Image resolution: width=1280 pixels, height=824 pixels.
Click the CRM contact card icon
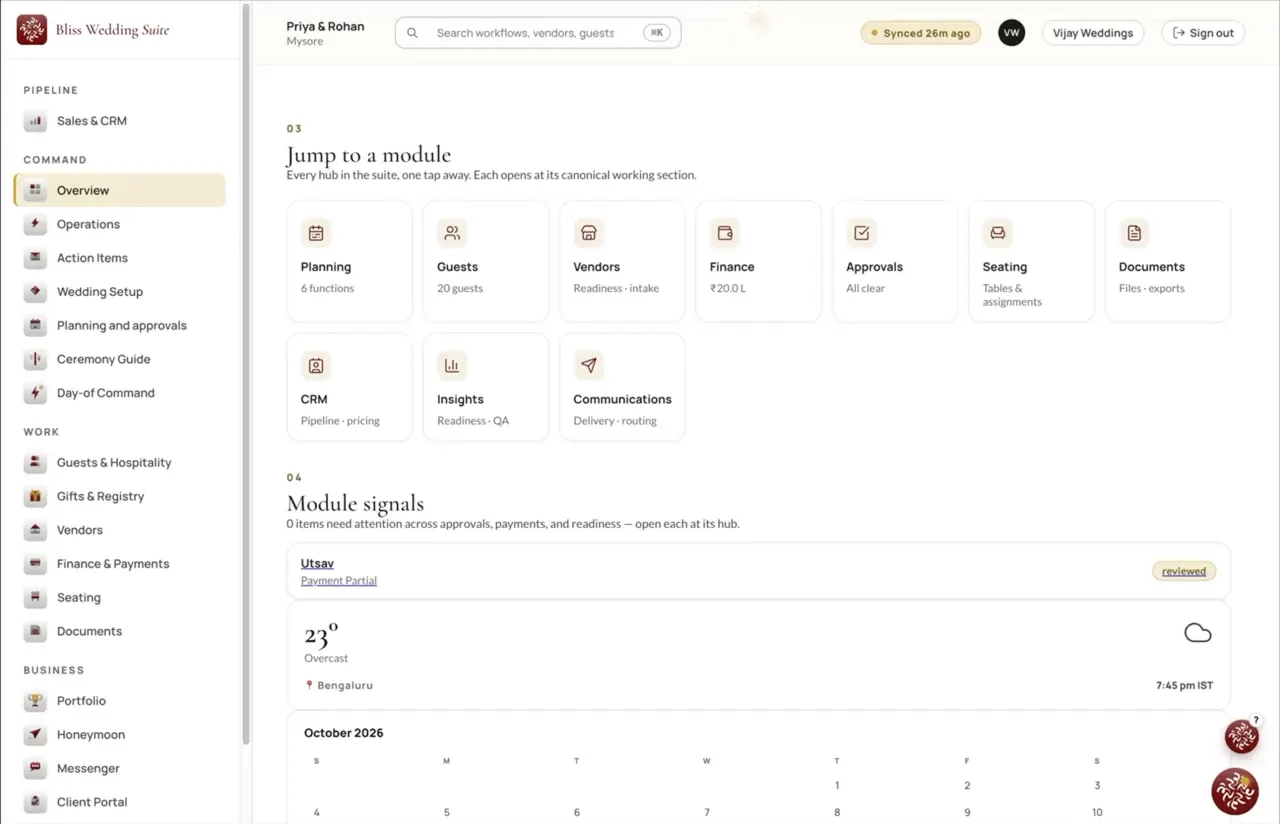coord(316,365)
